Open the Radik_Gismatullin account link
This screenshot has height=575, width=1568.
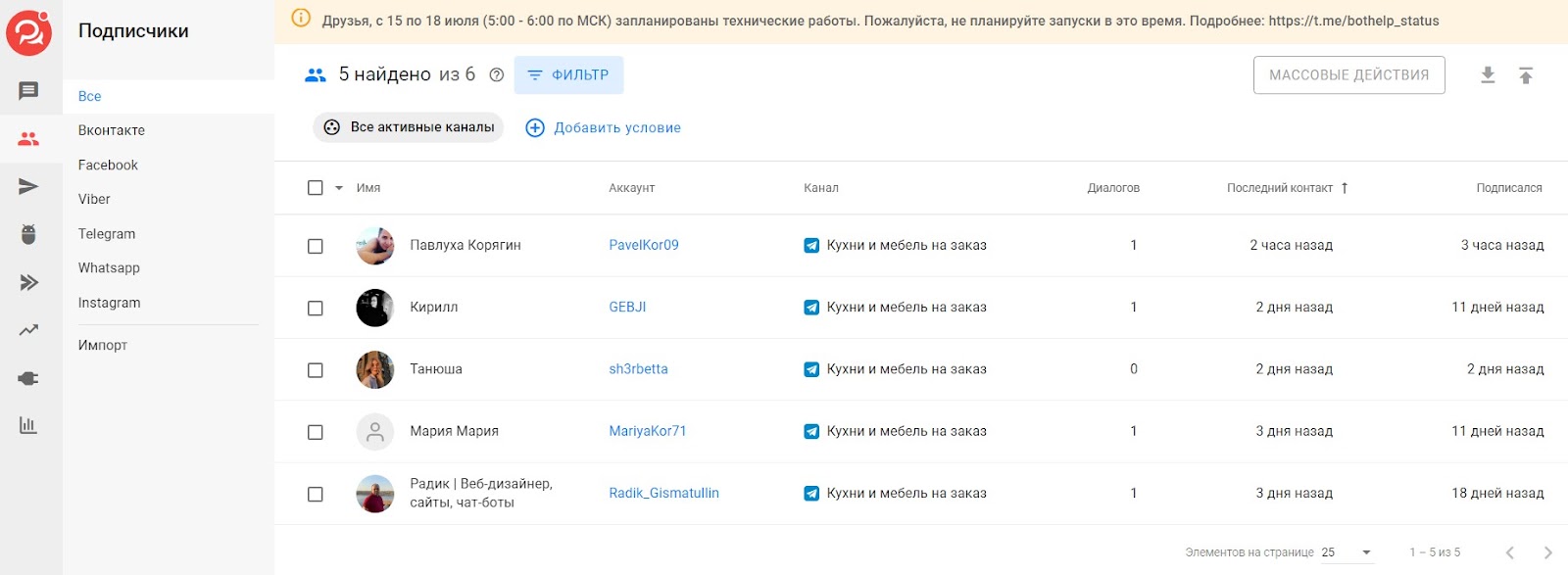(x=663, y=494)
